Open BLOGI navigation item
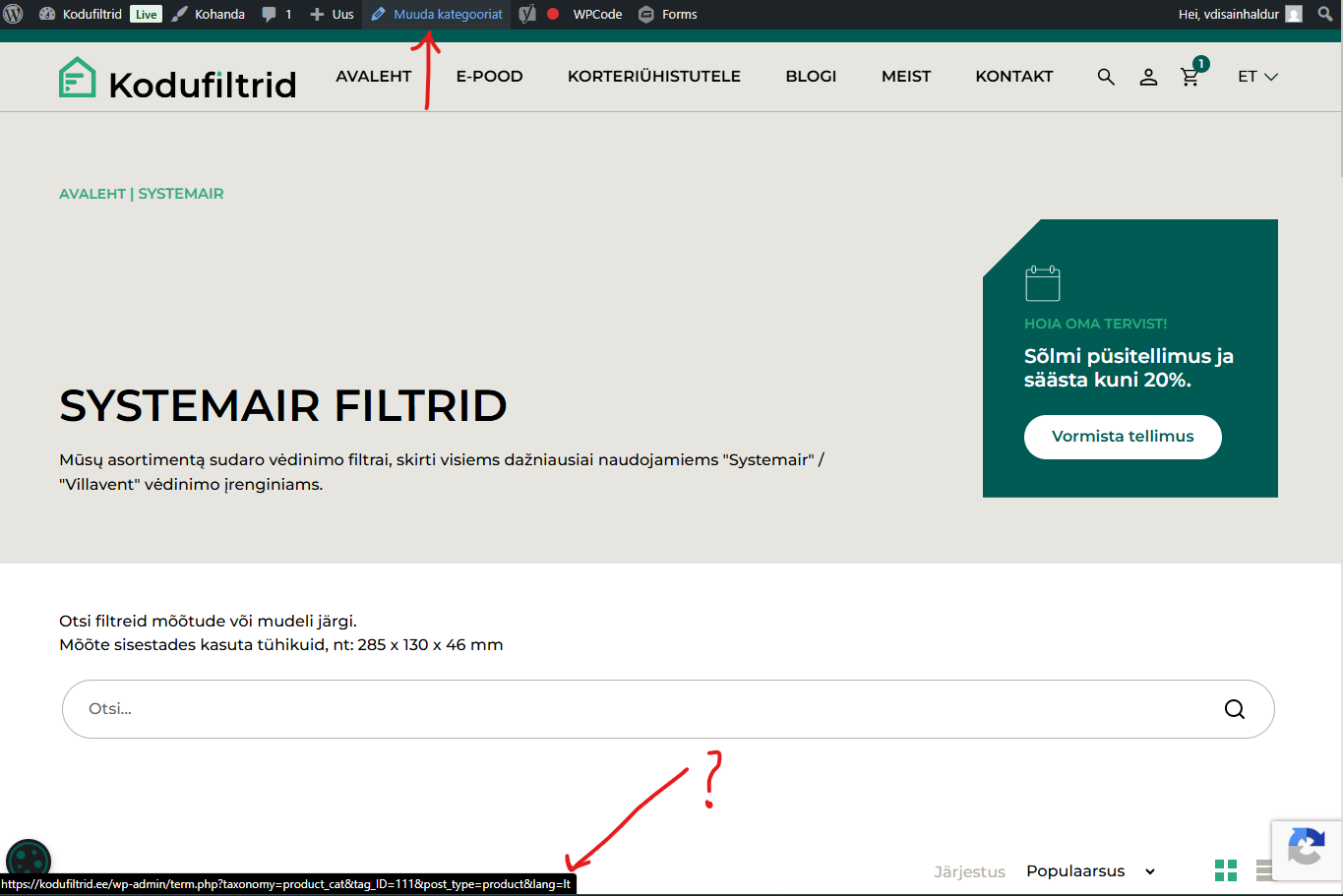1343x896 pixels. 811,77
